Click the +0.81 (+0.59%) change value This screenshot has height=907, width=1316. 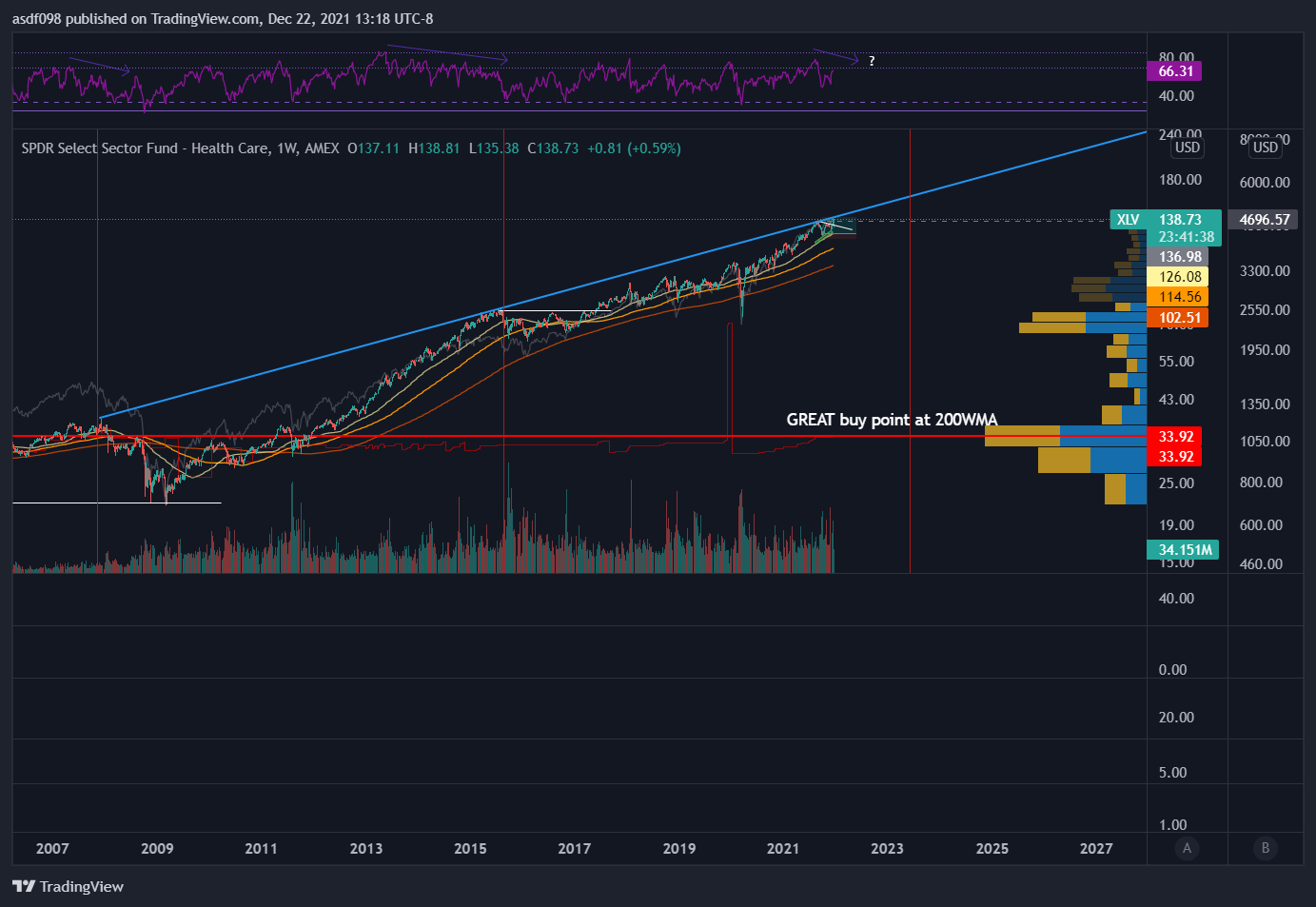634,148
